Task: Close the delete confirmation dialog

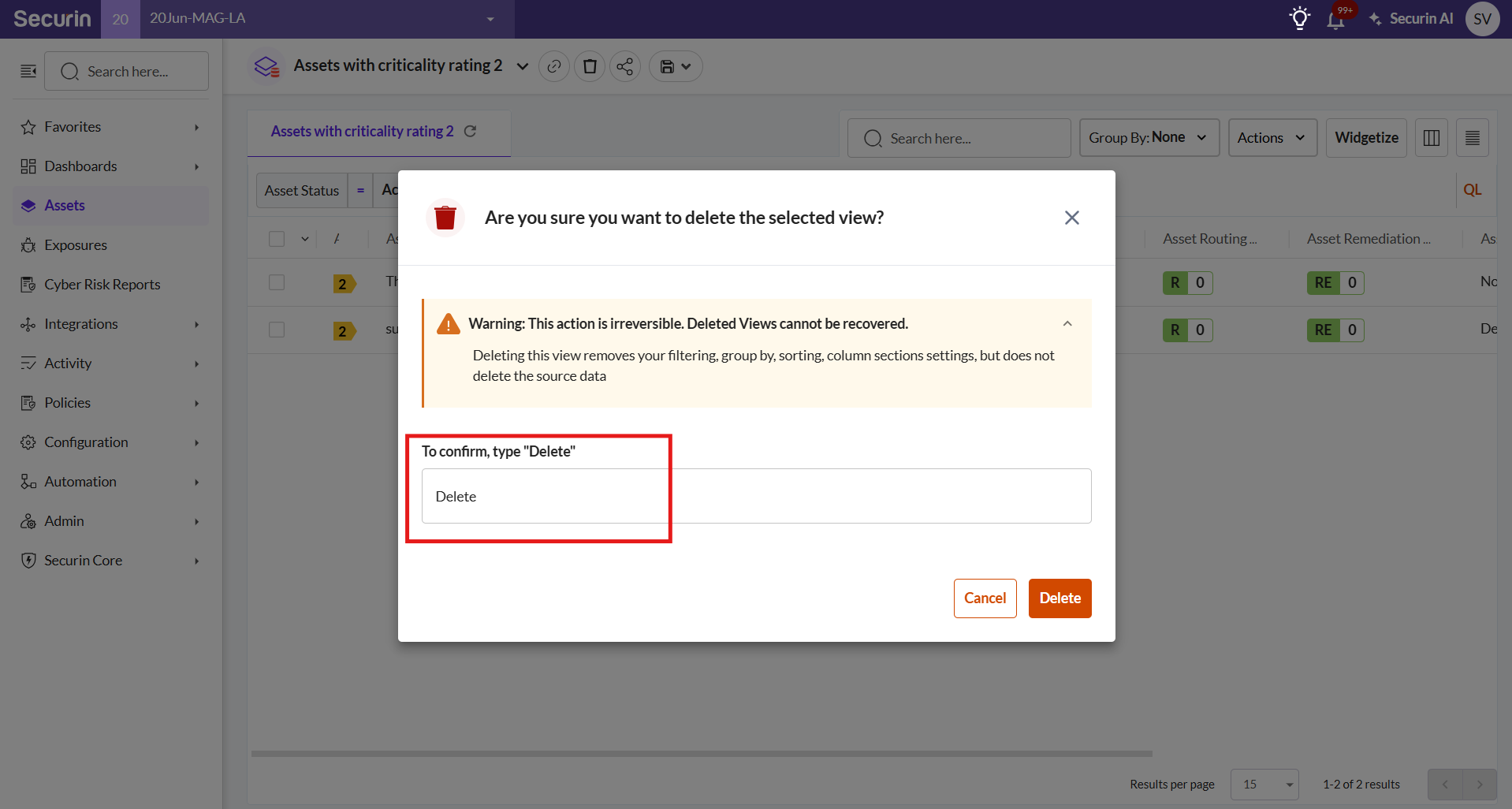Action: pos(1072,218)
